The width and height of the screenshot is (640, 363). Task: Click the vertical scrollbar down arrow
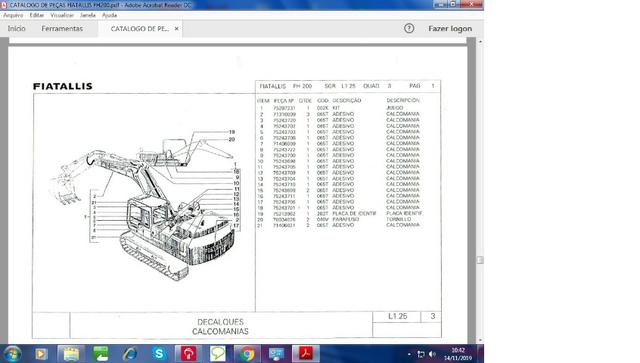(x=480, y=340)
